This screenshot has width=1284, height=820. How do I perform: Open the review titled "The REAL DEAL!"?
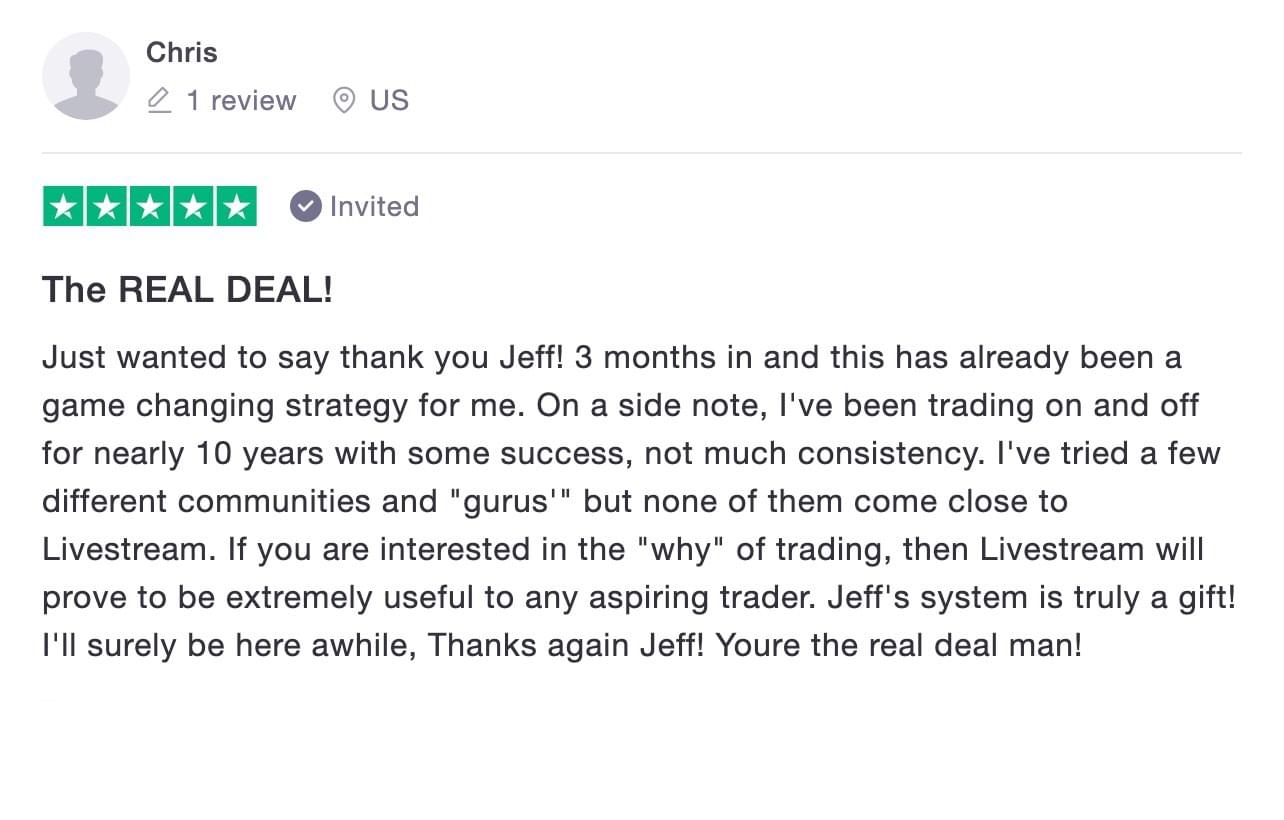coord(187,290)
